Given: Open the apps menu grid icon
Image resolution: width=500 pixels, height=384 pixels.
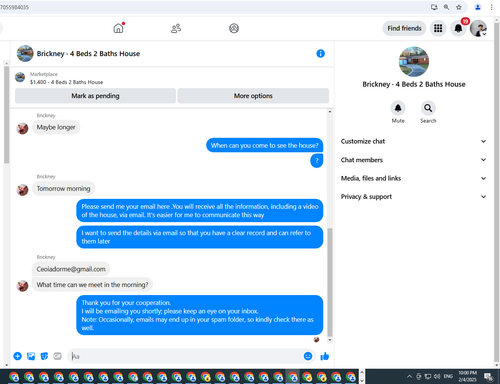Looking at the screenshot, I should pyautogui.click(x=438, y=28).
